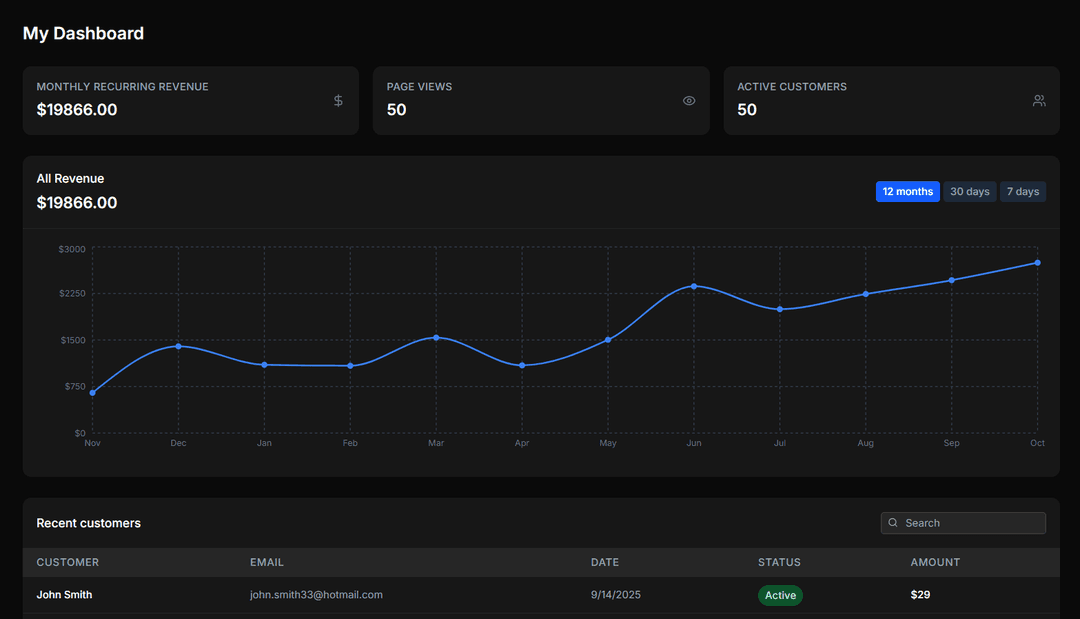The width and height of the screenshot is (1080, 619).
Task: Click the eye icon in Page Views
Action: pos(689,101)
